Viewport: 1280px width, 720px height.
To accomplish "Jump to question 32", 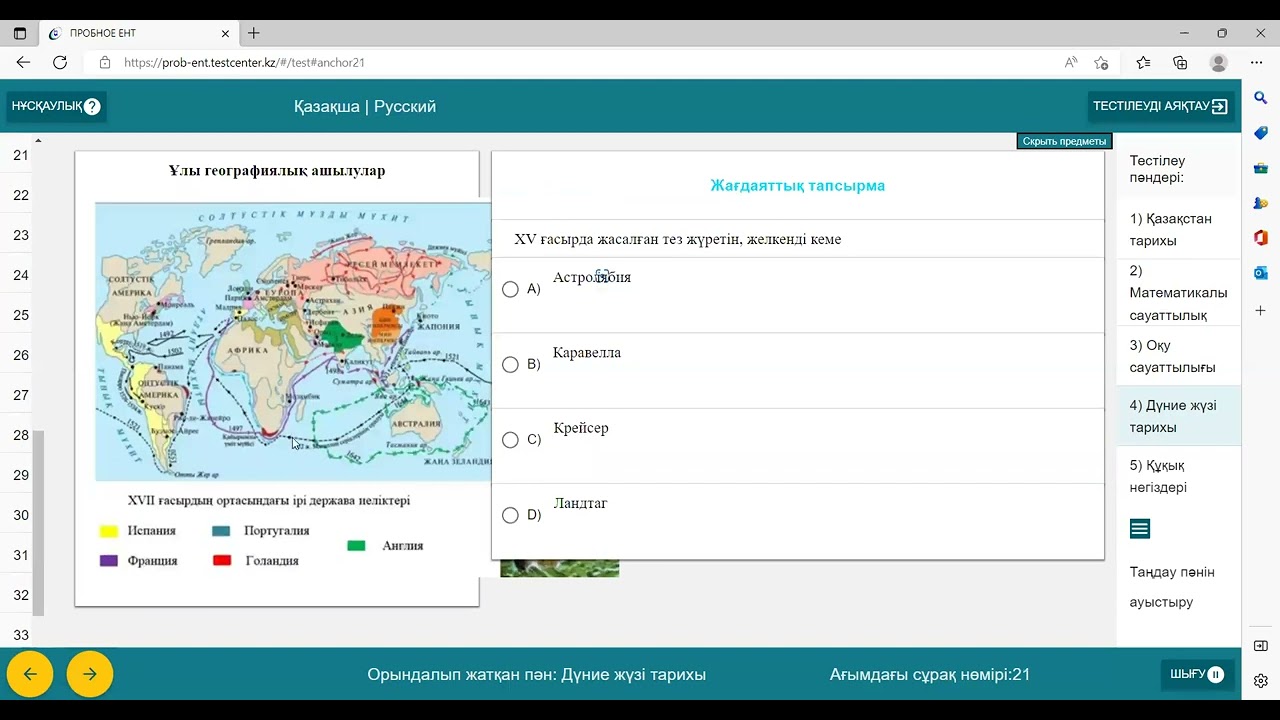I will (21, 595).
